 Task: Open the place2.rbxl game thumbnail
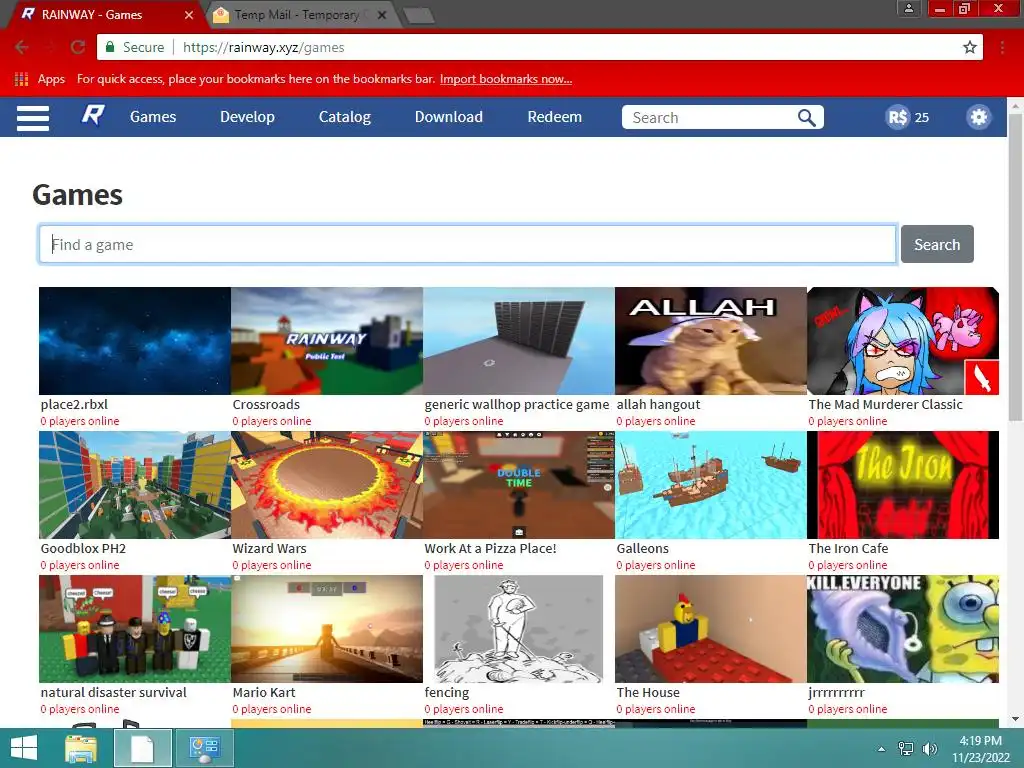135,341
